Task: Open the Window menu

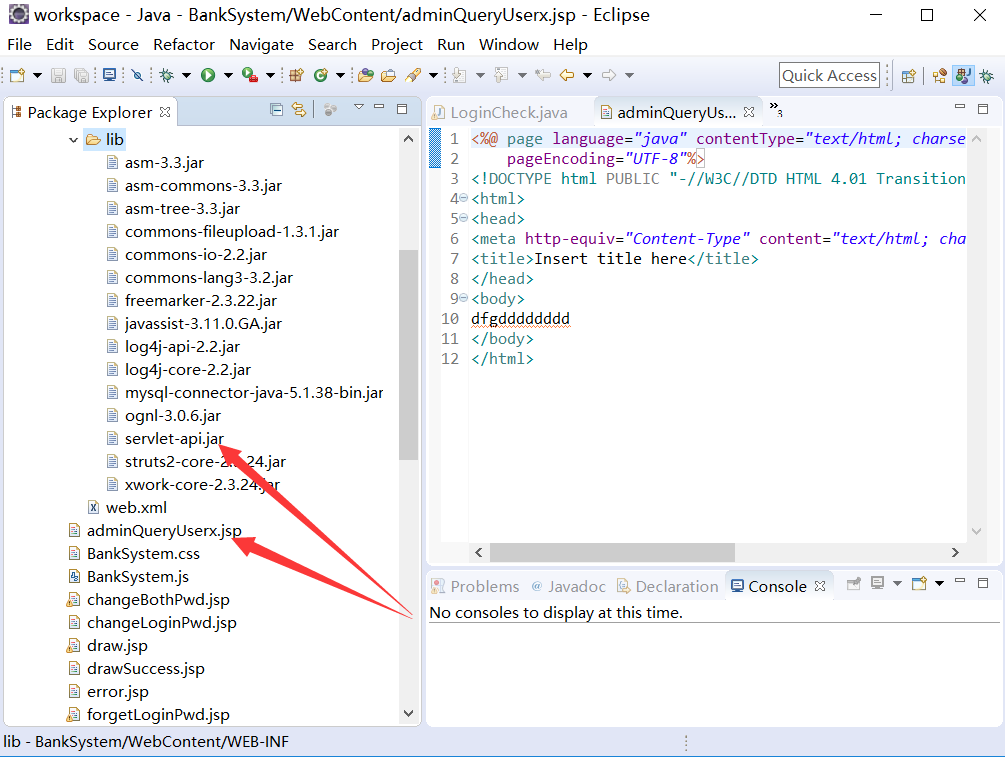Action: pos(509,45)
